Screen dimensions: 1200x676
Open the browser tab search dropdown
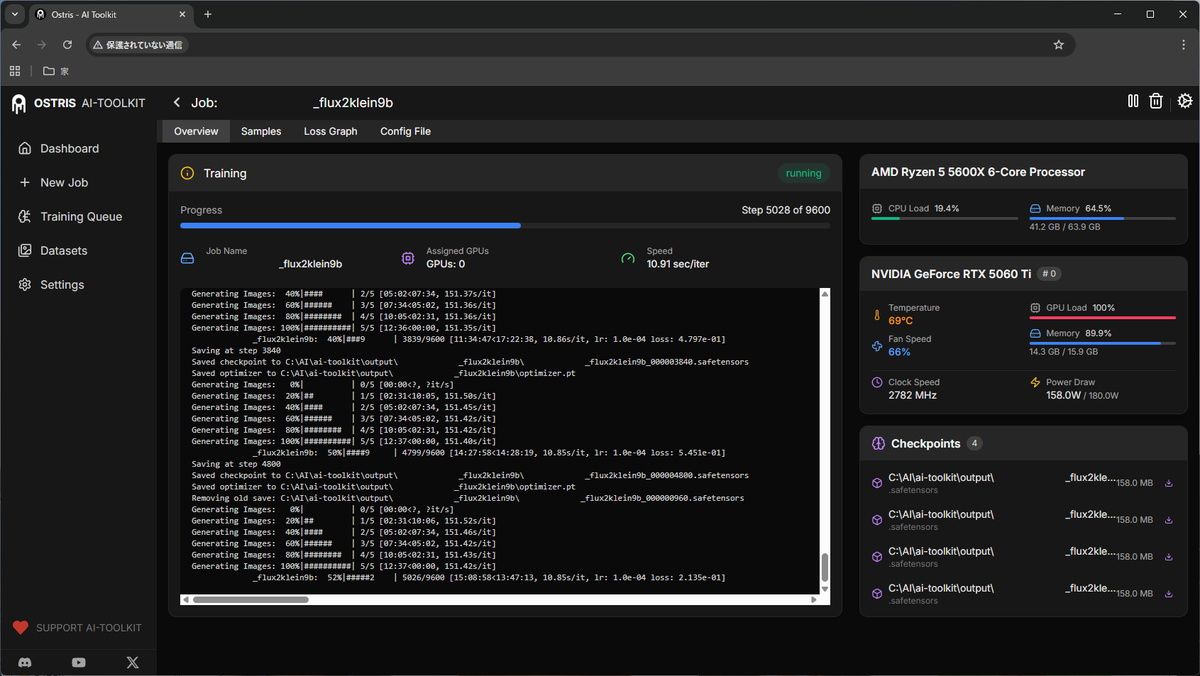[x=14, y=14]
